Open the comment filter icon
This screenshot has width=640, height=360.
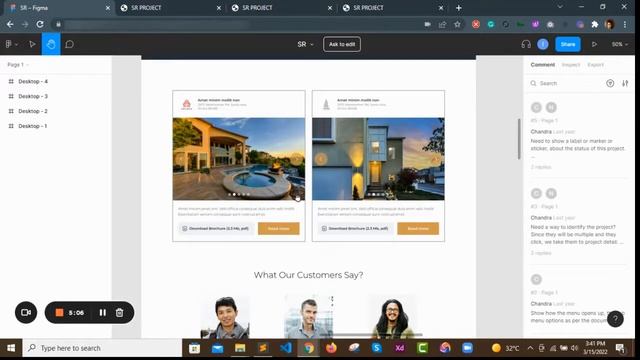tap(610, 83)
